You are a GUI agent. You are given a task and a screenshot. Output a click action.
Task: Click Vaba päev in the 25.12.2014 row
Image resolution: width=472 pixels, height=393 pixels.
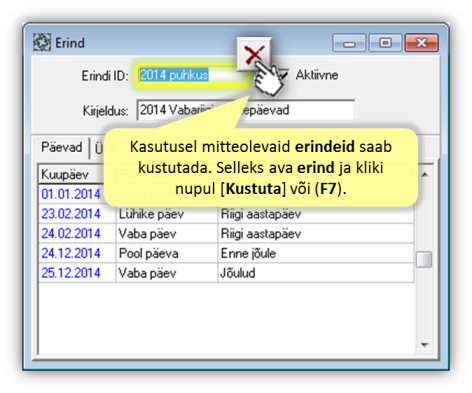pos(167,273)
